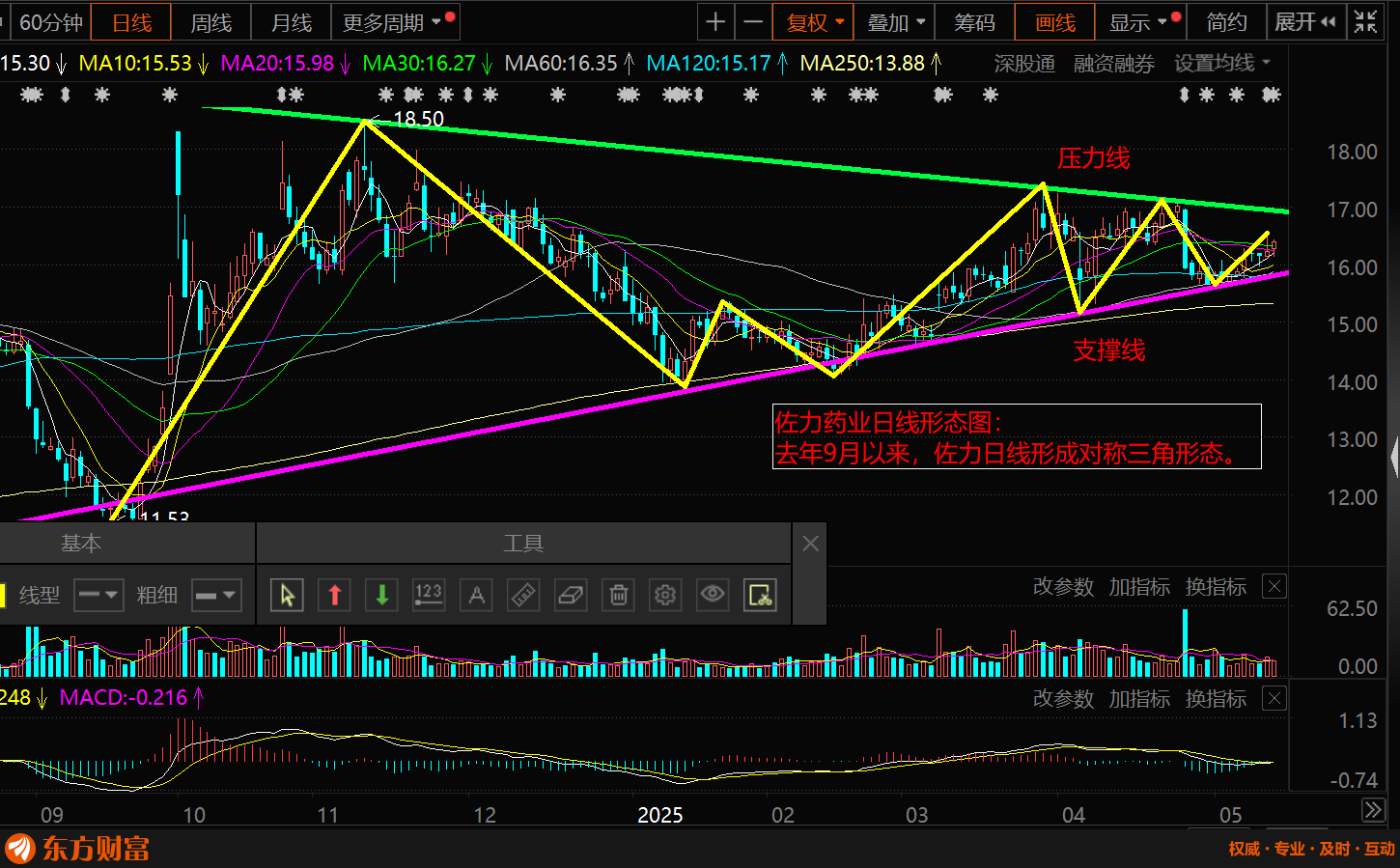
Task: Select the 压力线 resistance line label
Action: (x=1093, y=158)
